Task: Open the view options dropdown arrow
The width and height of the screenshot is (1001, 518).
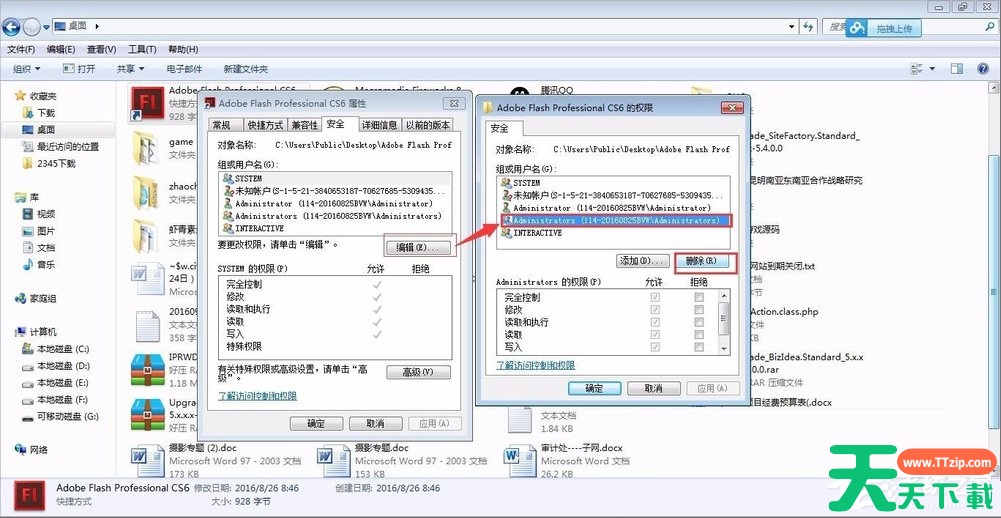Action: click(932, 68)
